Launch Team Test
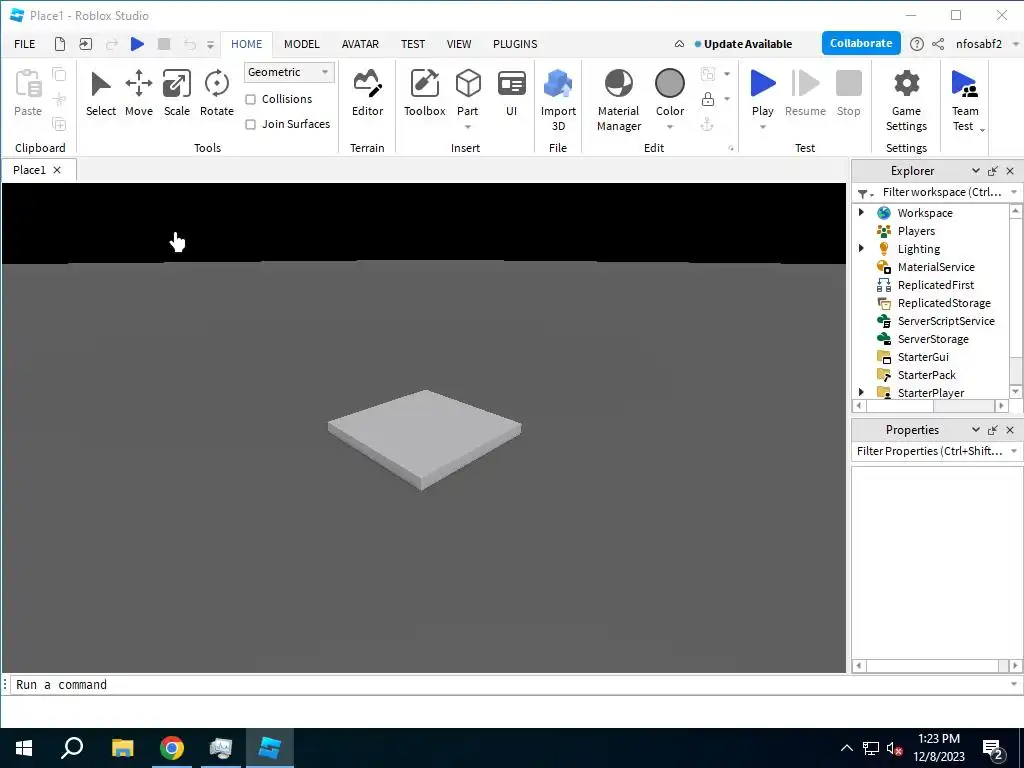 point(965,101)
